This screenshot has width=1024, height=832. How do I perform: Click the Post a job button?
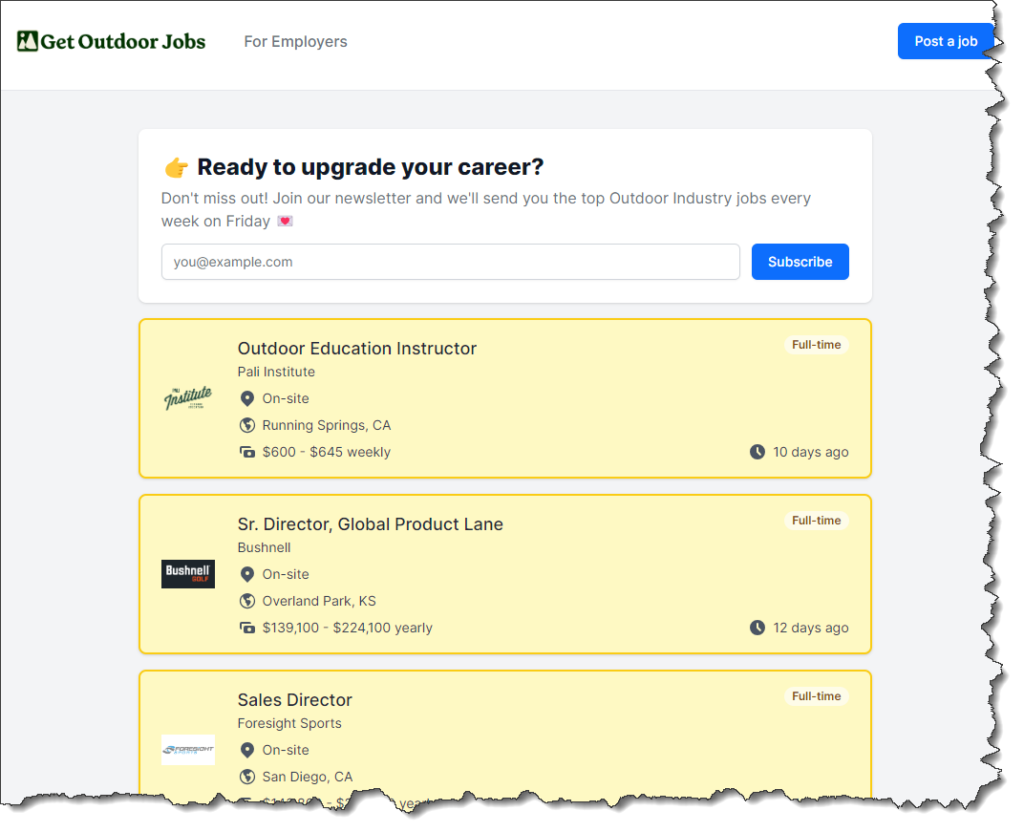click(945, 41)
